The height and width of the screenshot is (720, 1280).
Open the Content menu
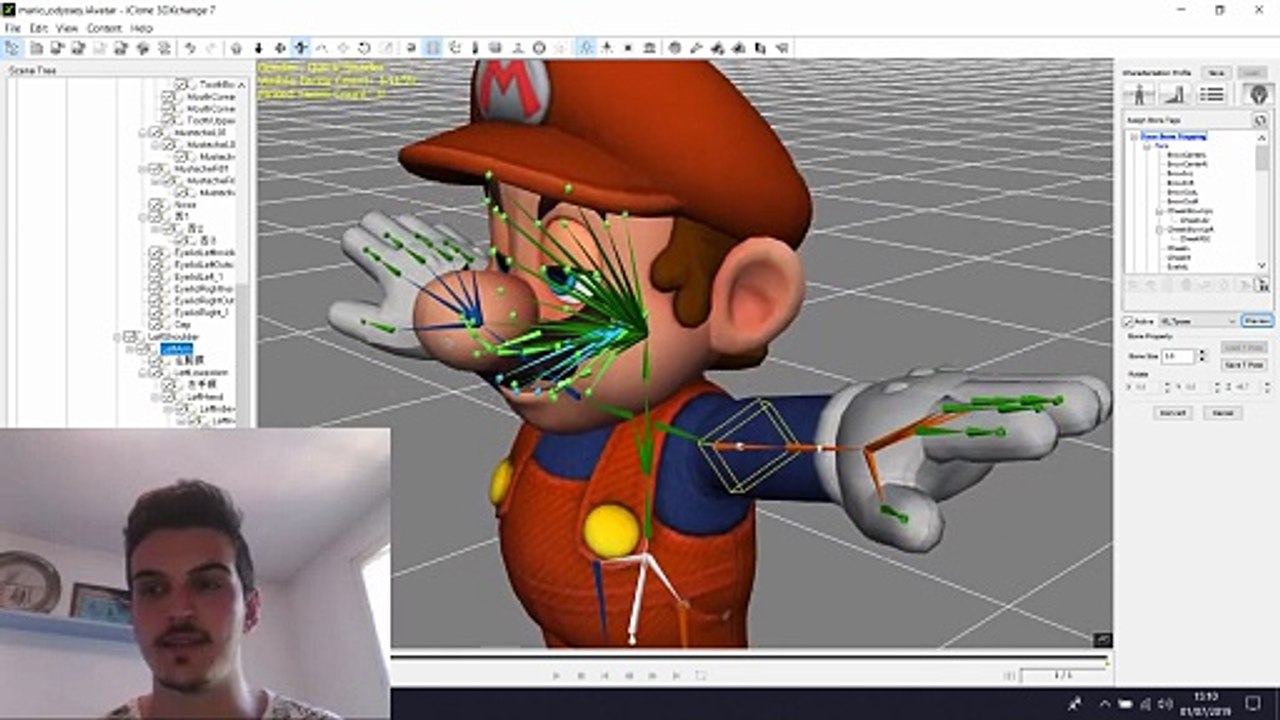pyautogui.click(x=104, y=28)
